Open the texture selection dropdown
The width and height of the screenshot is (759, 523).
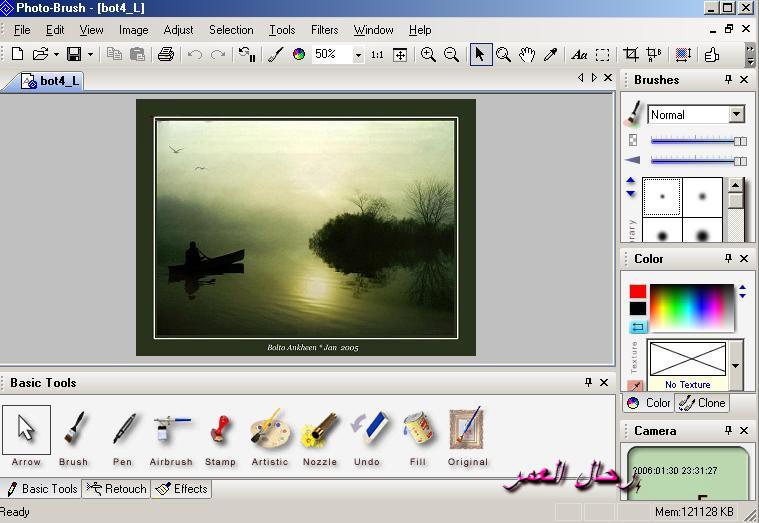coord(736,366)
